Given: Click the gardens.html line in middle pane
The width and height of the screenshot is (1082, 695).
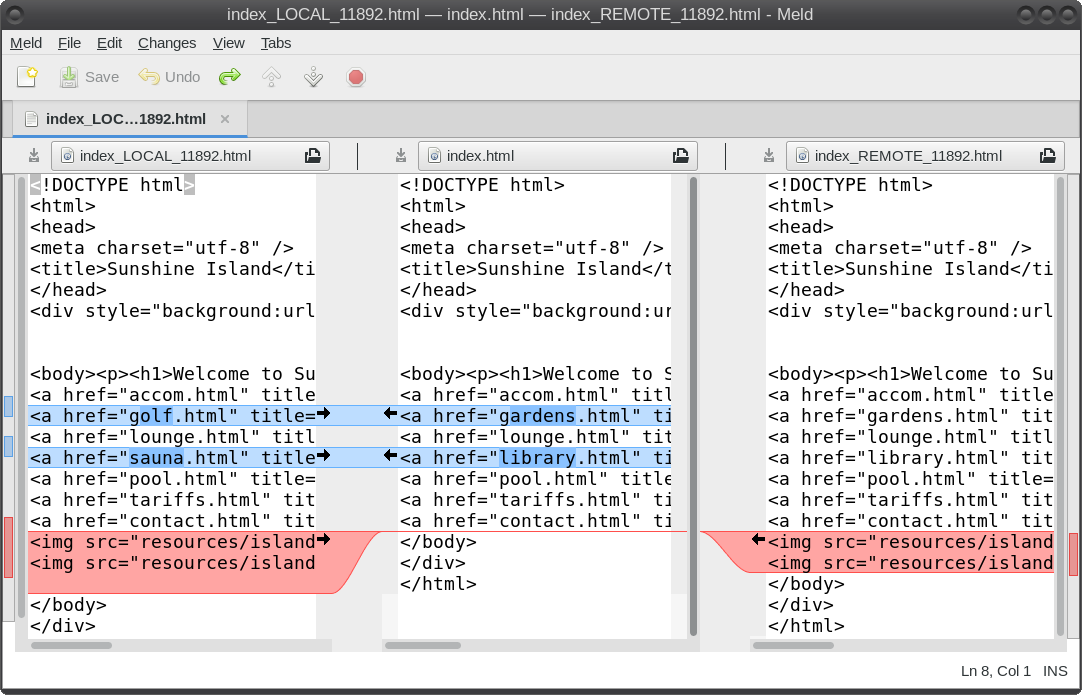Looking at the screenshot, I should pyautogui.click(x=535, y=415).
